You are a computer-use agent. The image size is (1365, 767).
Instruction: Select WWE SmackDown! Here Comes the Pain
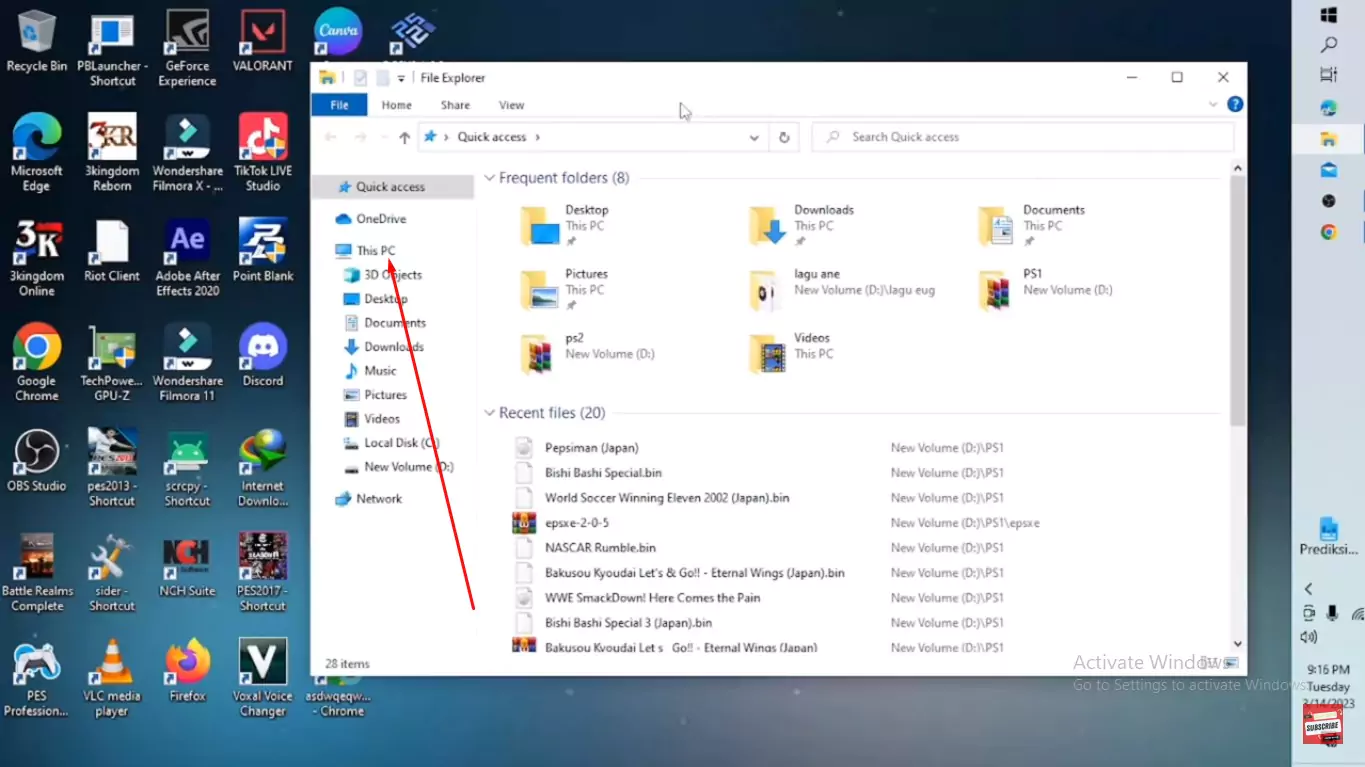[x=652, y=598]
